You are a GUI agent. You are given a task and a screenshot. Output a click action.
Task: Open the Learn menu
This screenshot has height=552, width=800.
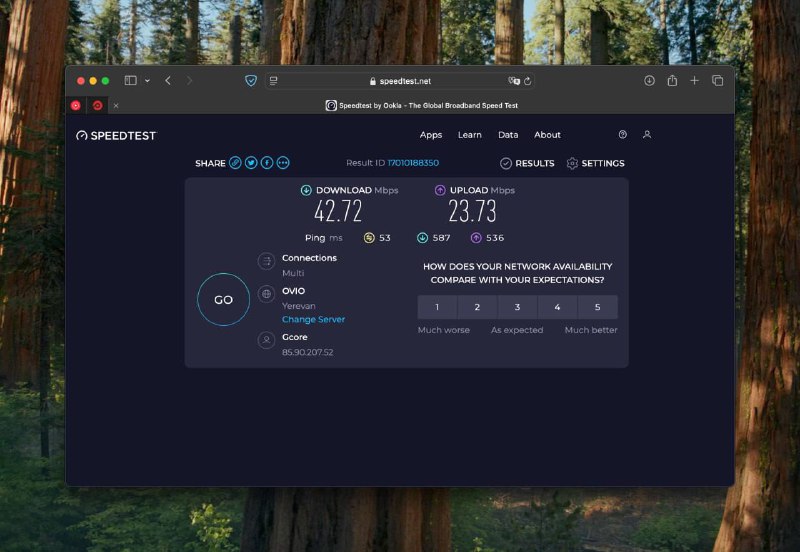tap(469, 135)
